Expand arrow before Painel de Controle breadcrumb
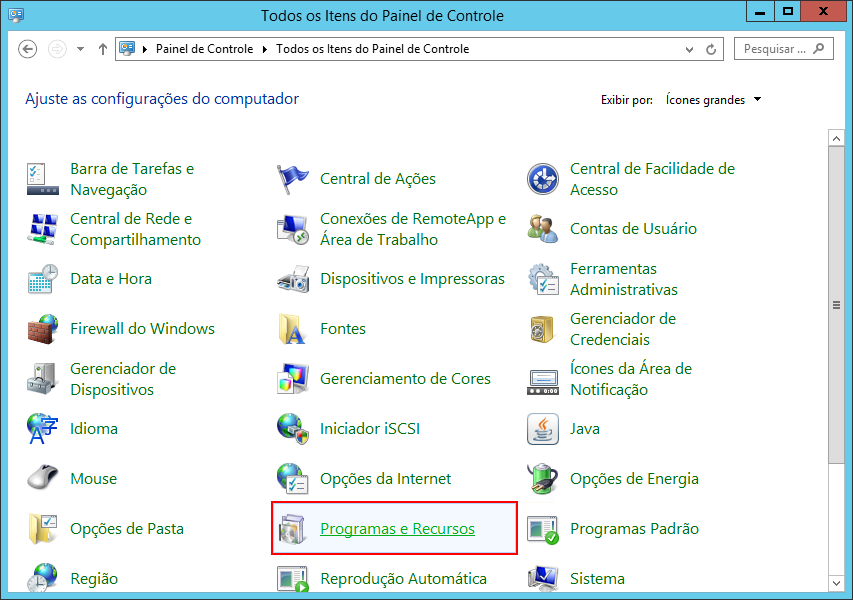Screen dimensions: 853x600 click(x=145, y=50)
